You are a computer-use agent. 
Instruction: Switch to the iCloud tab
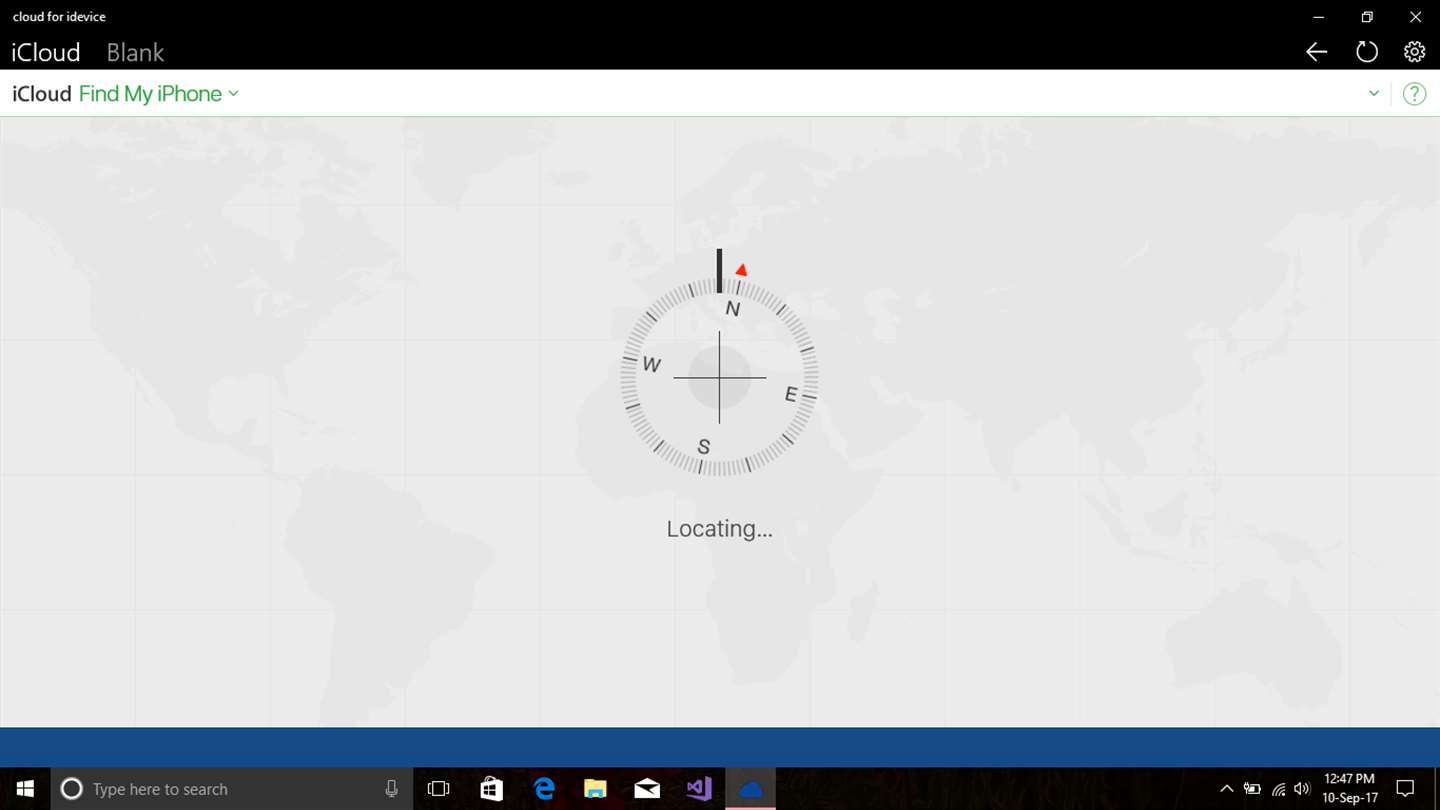click(46, 52)
